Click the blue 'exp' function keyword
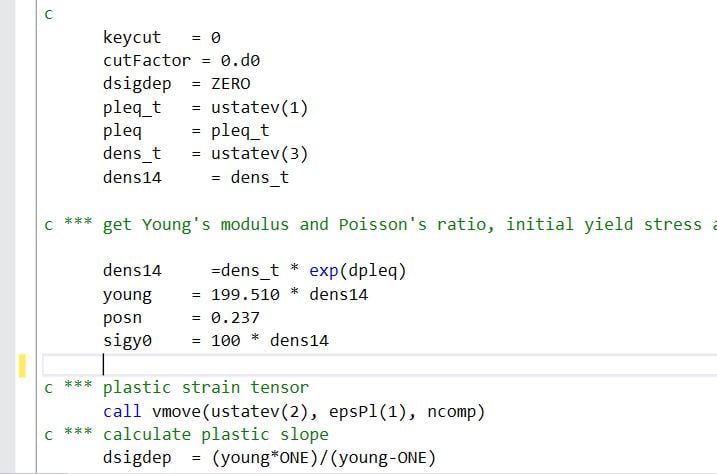The image size is (717, 474). pos(324,271)
